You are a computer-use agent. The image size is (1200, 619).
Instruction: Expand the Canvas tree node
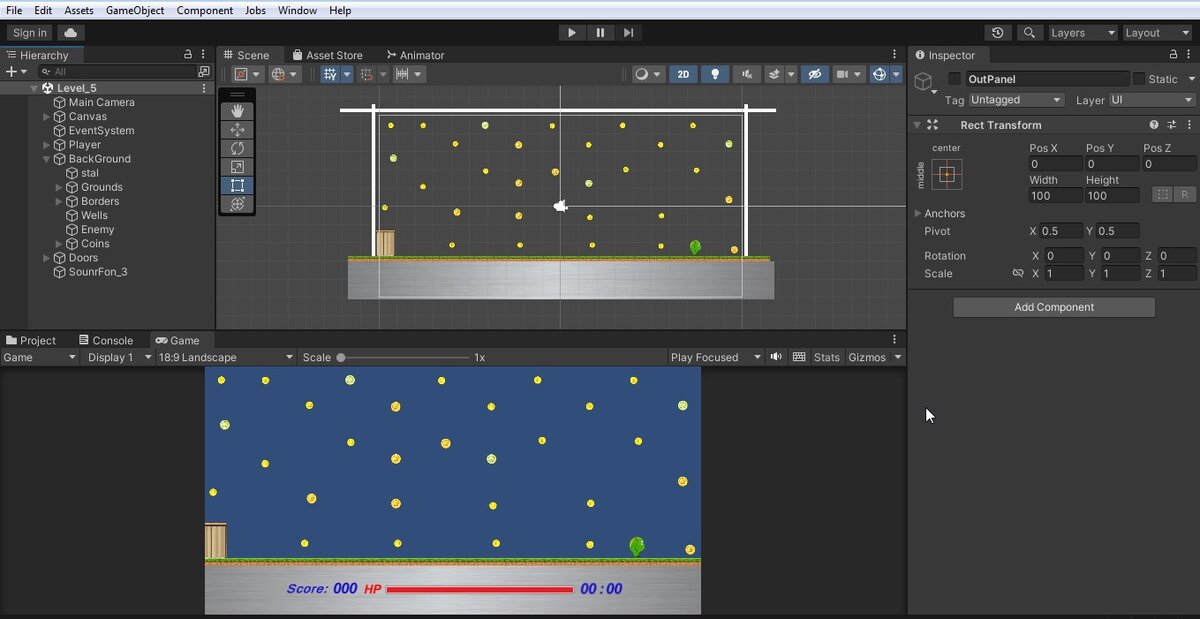46,117
